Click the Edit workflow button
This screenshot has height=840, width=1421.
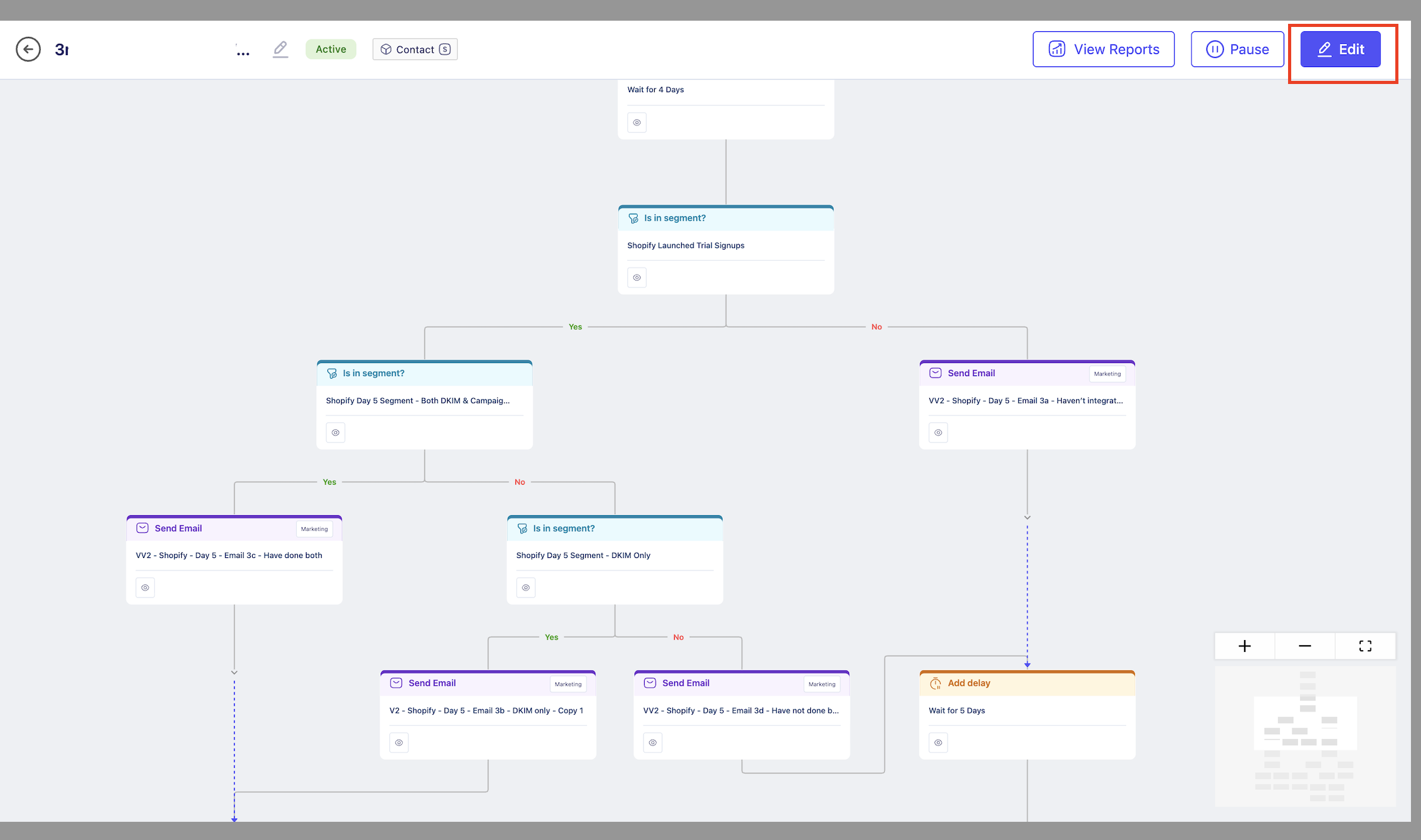1340,50
